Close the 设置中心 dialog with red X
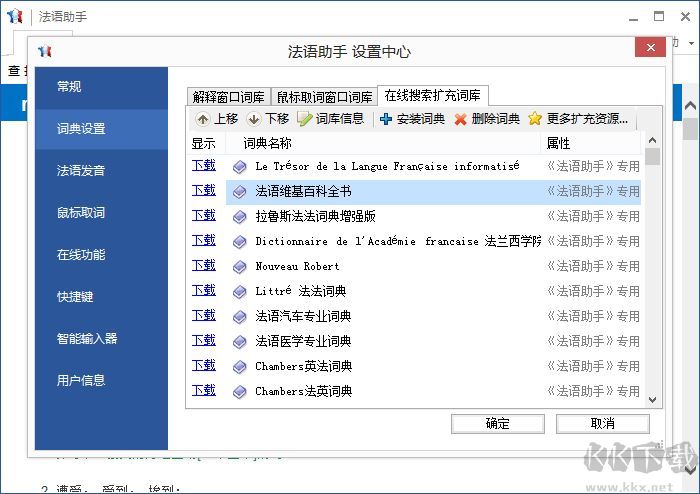 (x=650, y=47)
